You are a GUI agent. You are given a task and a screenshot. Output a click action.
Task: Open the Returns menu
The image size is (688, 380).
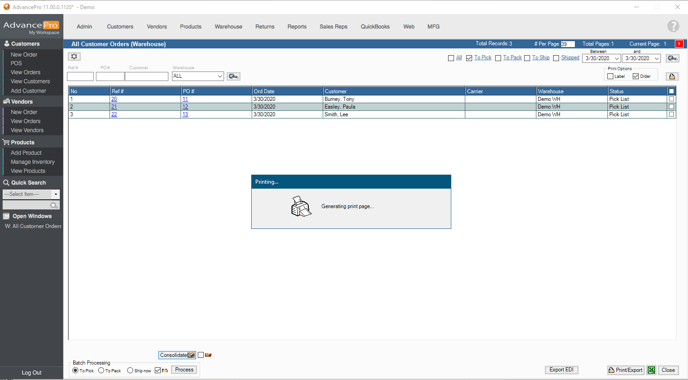tap(265, 27)
